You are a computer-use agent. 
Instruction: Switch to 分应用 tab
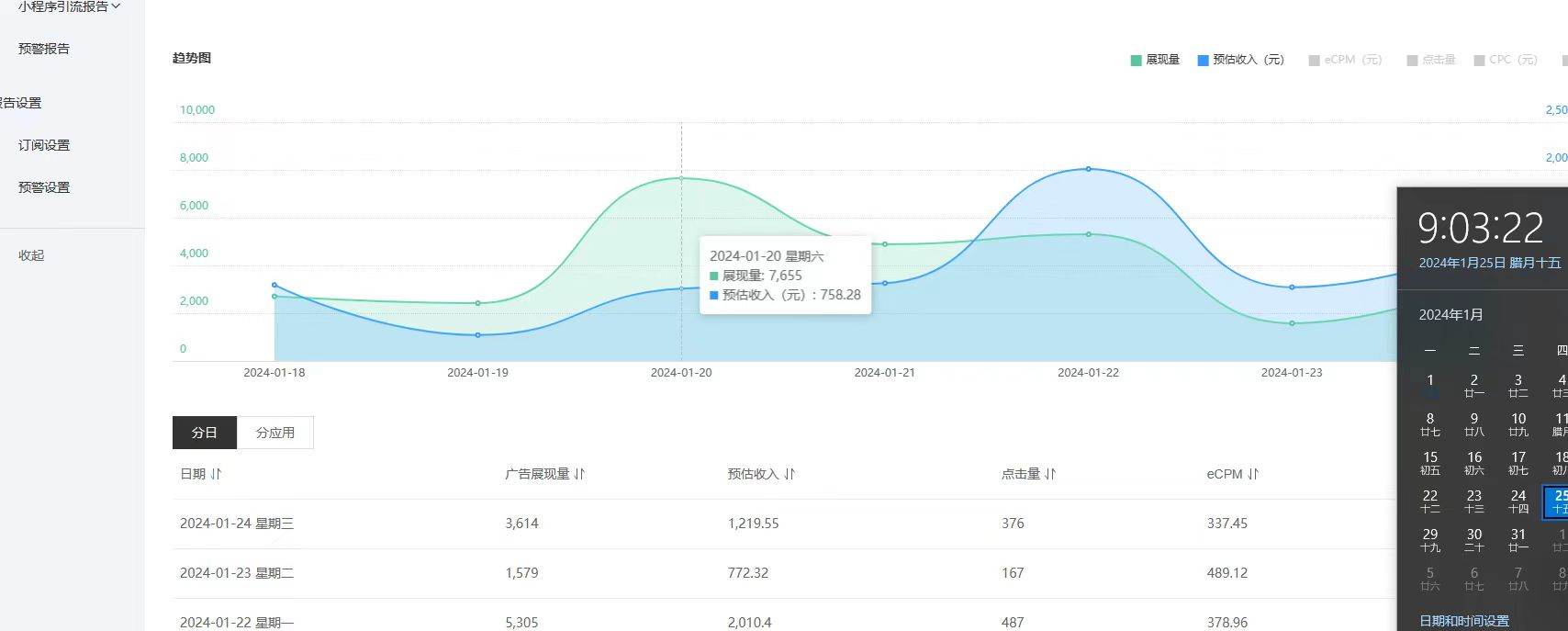tap(275, 433)
